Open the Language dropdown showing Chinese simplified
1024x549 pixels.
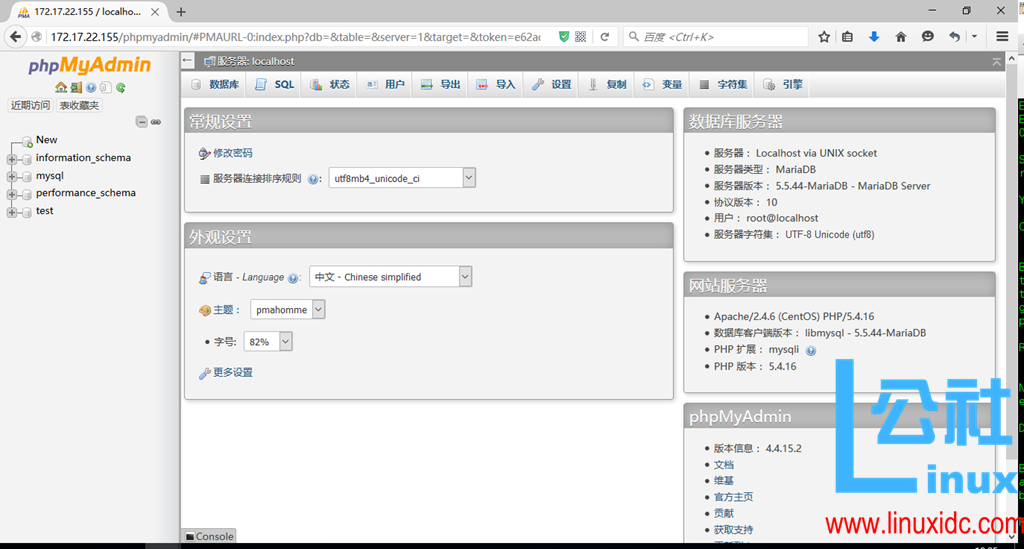click(x=391, y=277)
